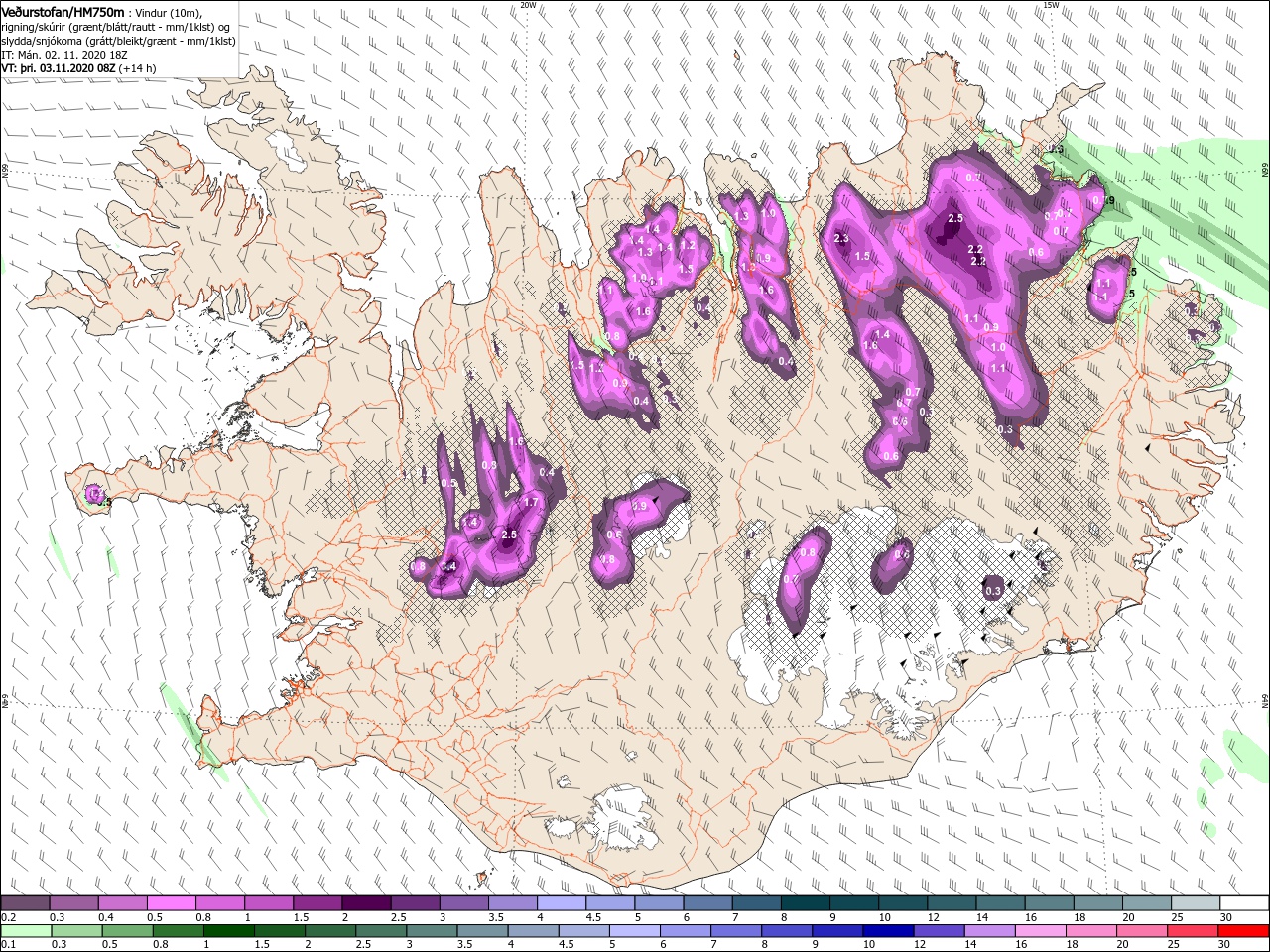Select the upper-row swatch between 0.8 and 1
This screenshot has width=1270, height=952.
pos(219,903)
